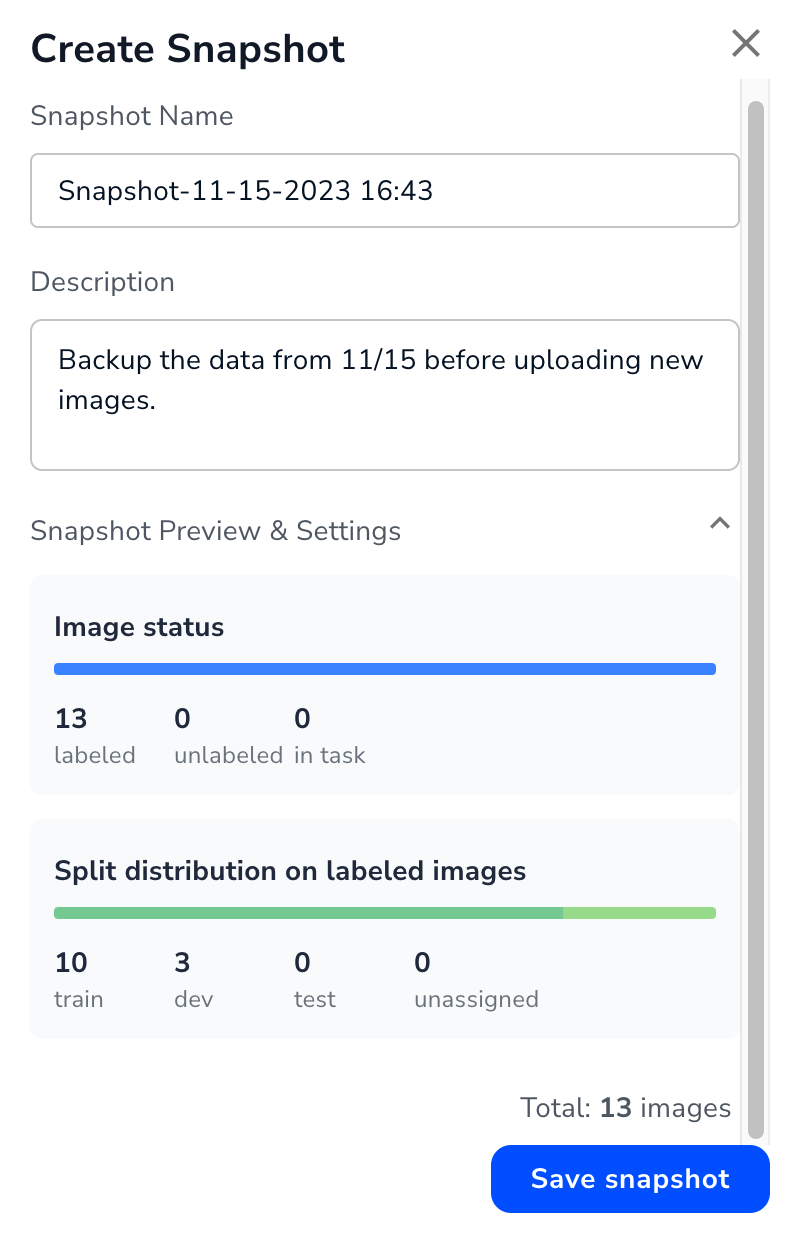Click the unlabeled count label

[228, 755]
